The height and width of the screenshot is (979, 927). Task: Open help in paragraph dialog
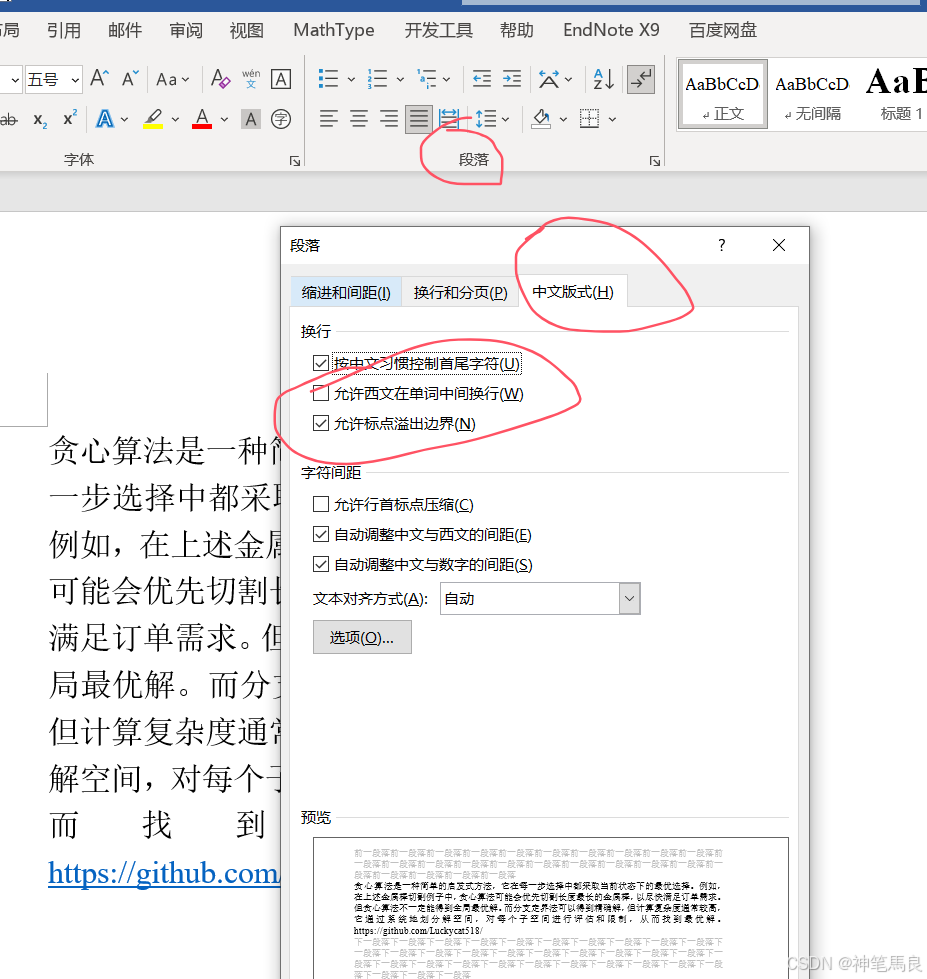[x=722, y=245]
